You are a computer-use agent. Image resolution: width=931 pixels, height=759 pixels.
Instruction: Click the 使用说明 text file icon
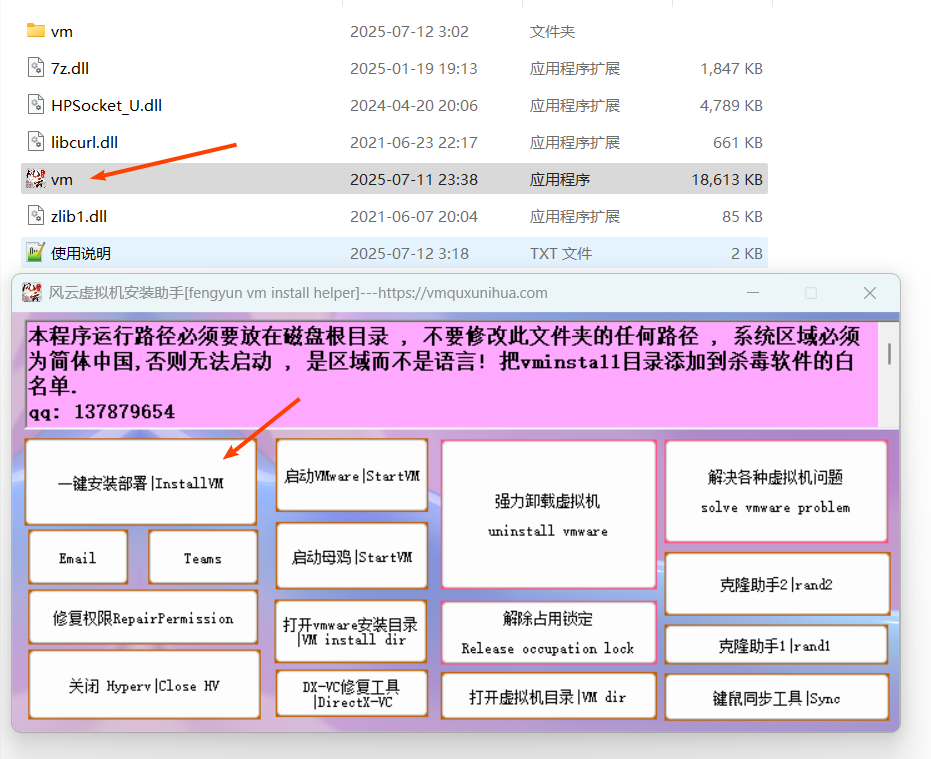35,253
